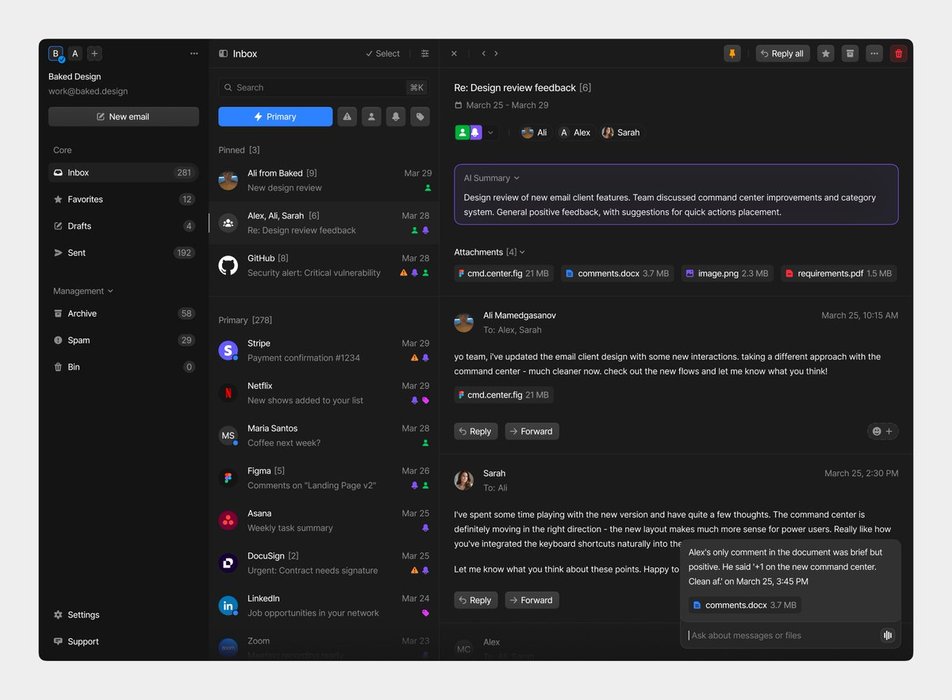
Task: Open Support in the sidebar
Action: (x=76, y=641)
